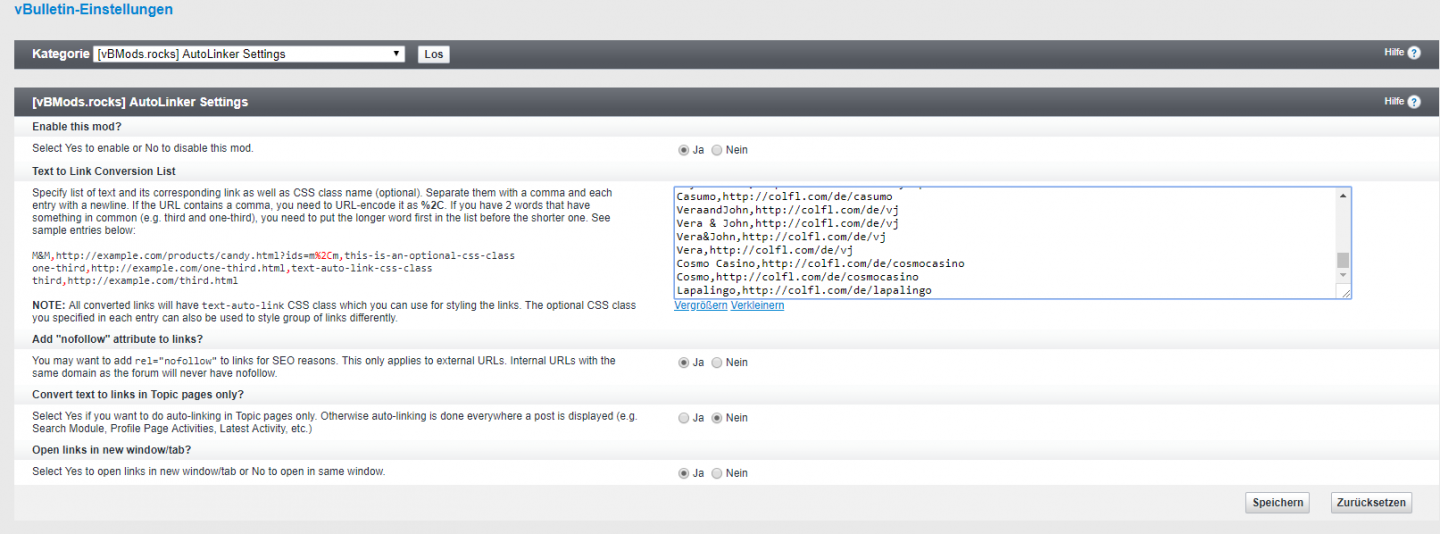Image resolution: width=1440 pixels, height=534 pixels.
Task: Open the Kategorie dropdown
Action: pyautogui.click(x=249, y=54)
